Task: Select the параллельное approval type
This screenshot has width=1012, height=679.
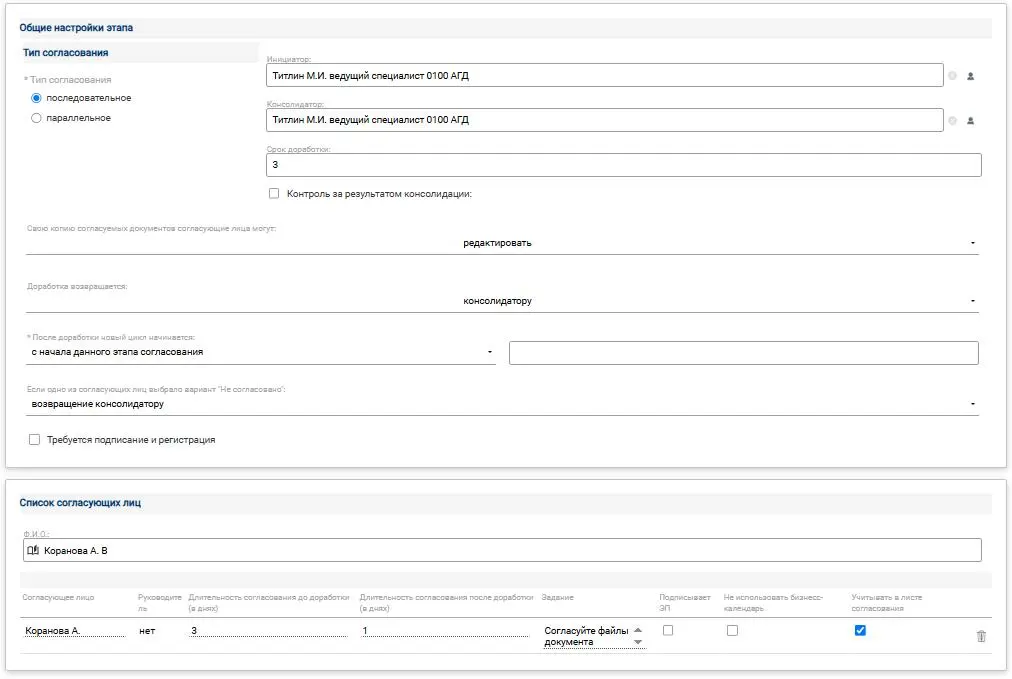Action: tap(37, 118)
